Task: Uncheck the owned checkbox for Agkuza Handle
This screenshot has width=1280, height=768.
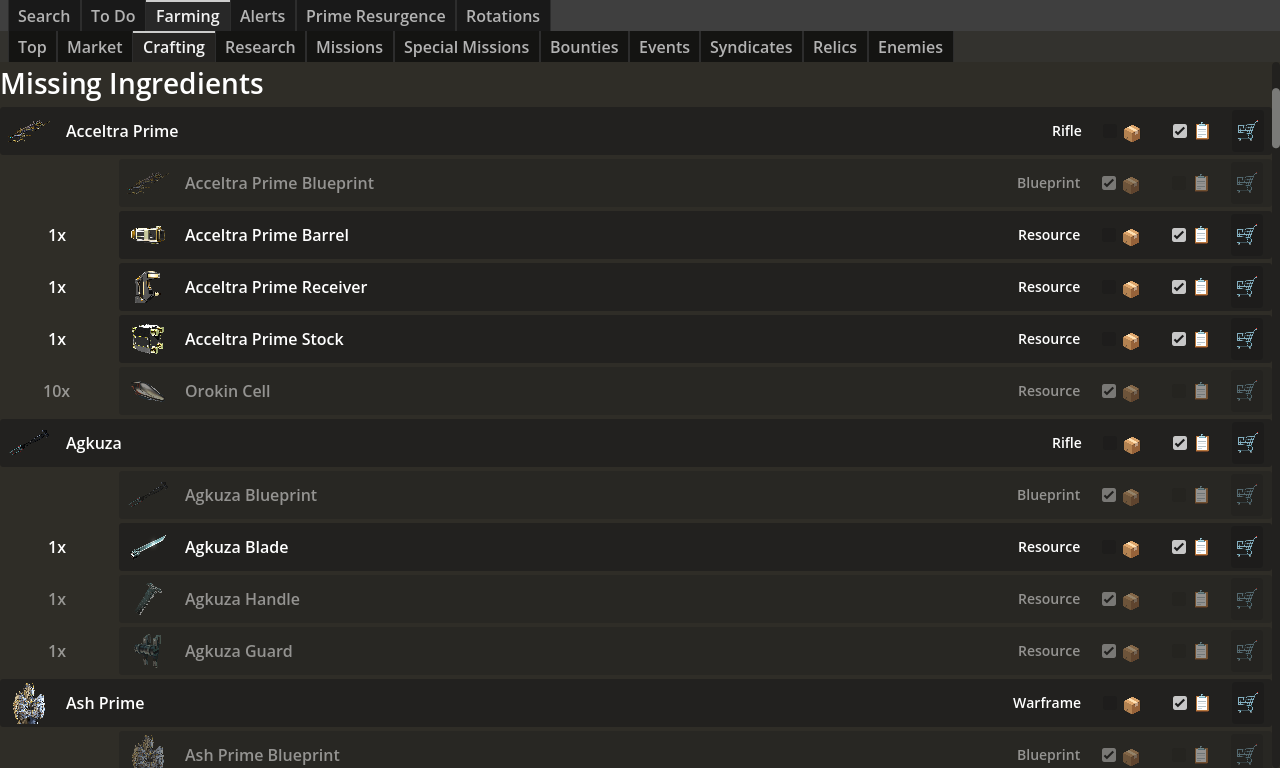Action: [1109, 599]
